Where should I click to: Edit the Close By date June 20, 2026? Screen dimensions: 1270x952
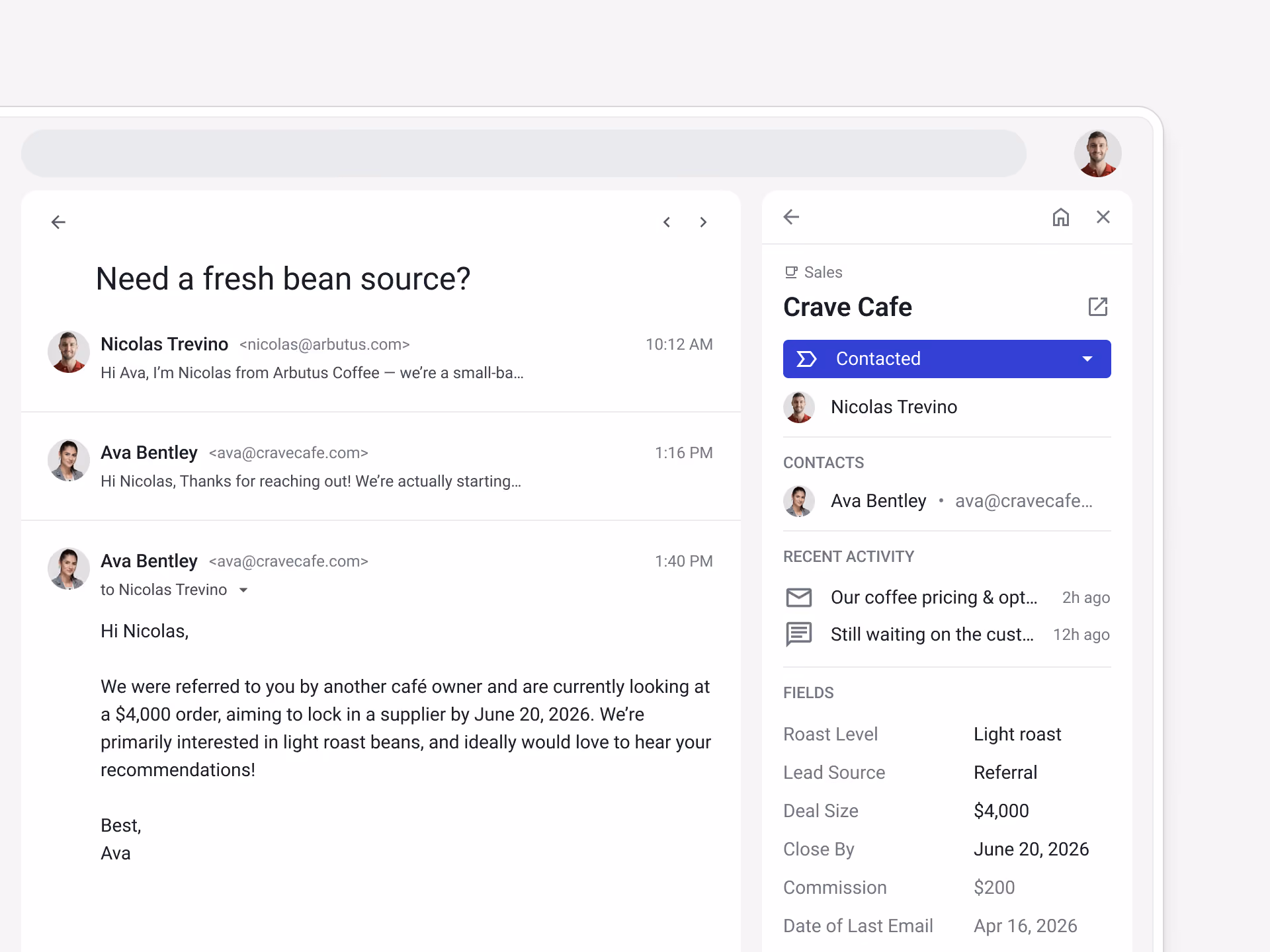(x=1031, y=849)
